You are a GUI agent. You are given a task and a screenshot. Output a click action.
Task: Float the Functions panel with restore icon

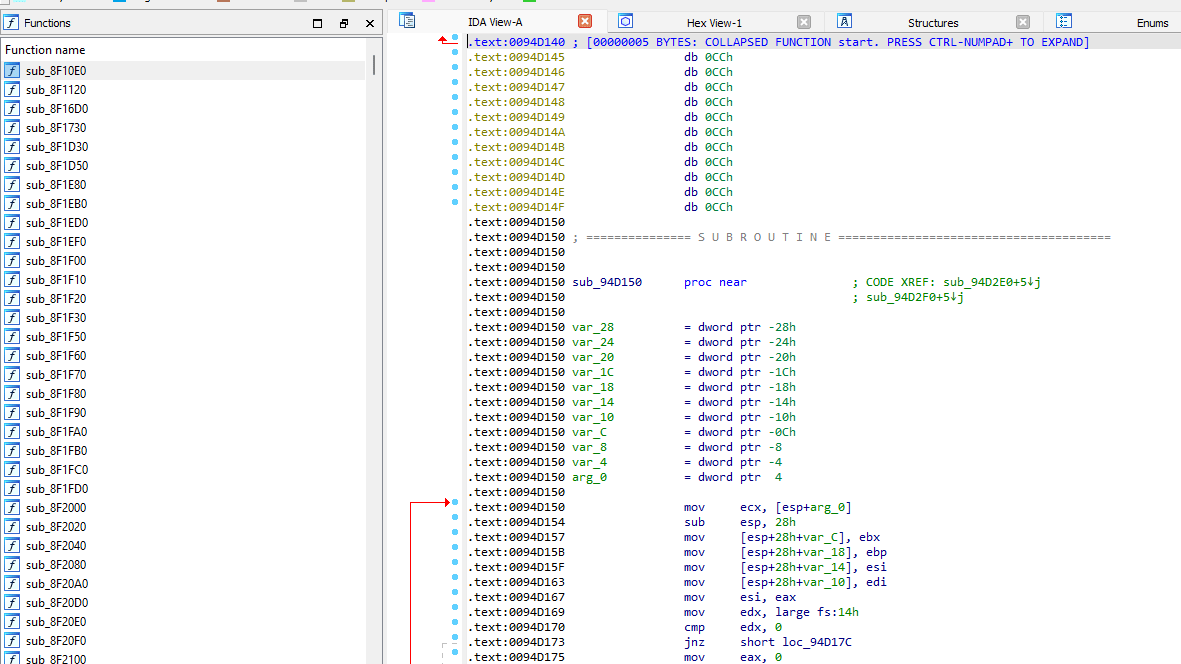pyautogui.click(x=343, y=23)
